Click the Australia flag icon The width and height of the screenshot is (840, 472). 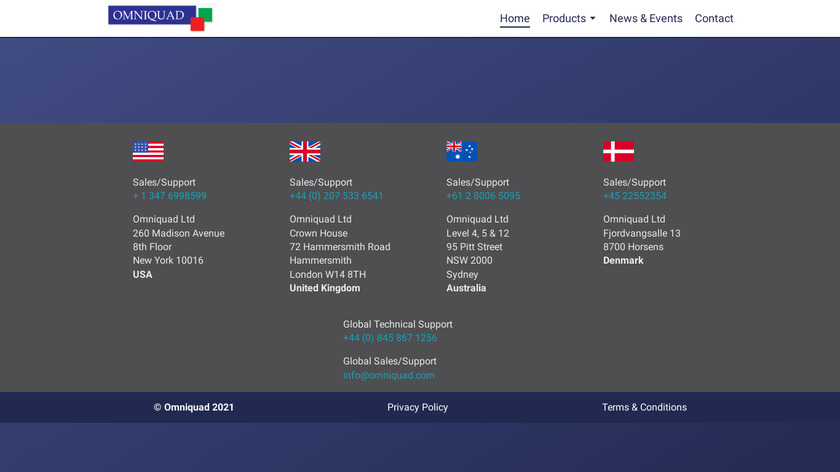coord(462,151)
